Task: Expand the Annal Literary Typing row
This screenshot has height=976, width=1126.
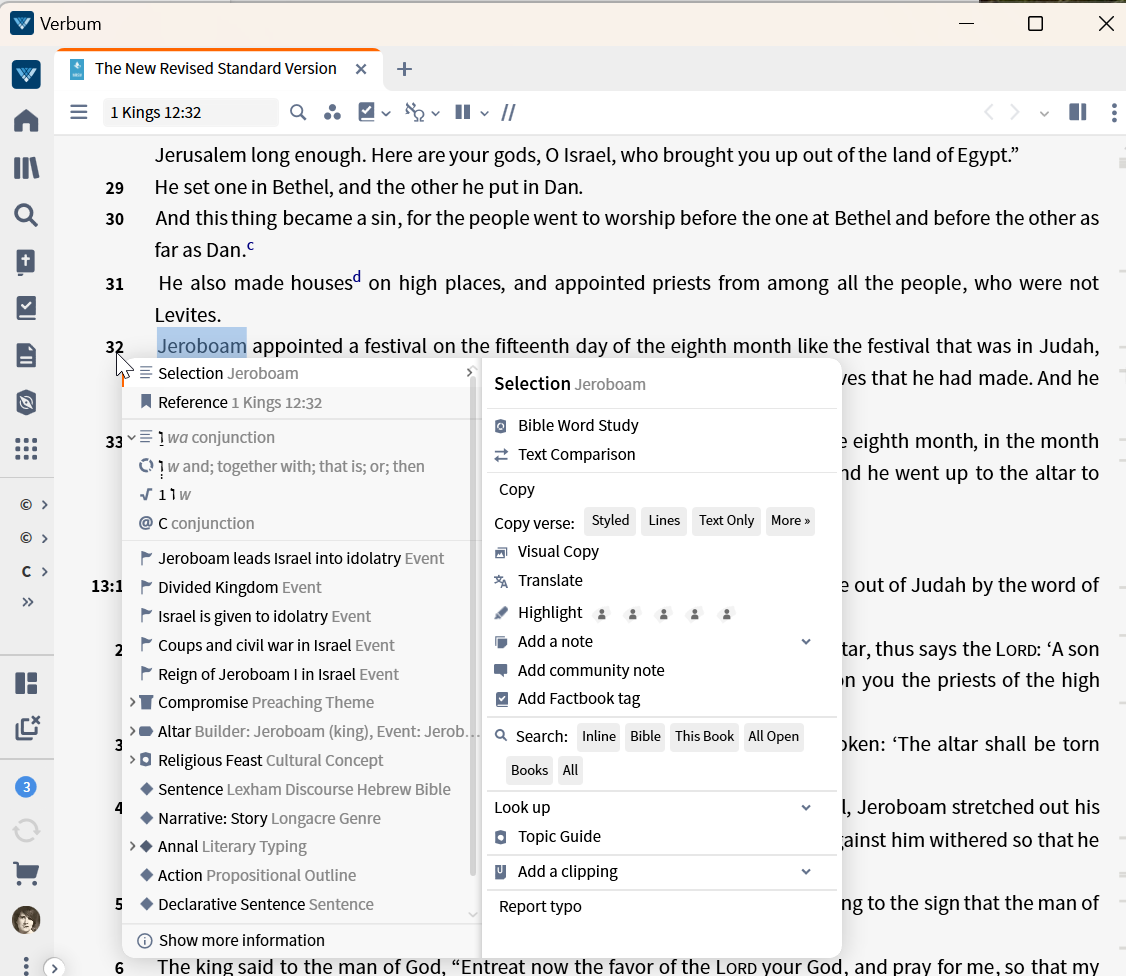Action: pyautogui.click(x=132, y=846)
